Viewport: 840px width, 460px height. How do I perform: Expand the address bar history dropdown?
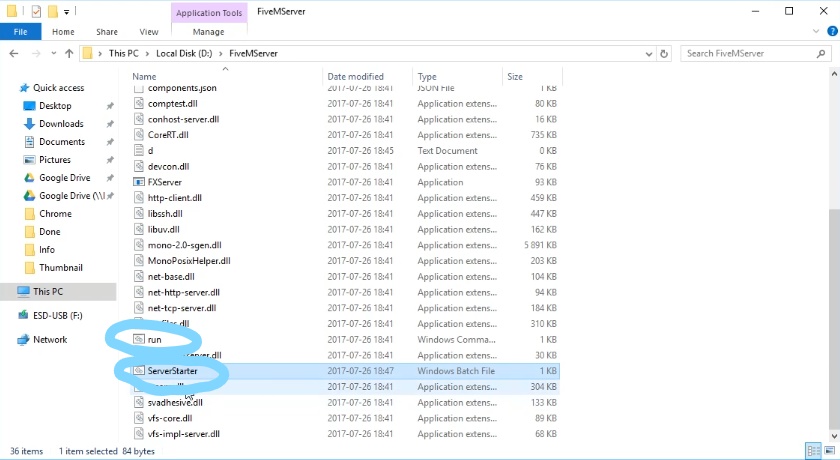pos(649,54)
